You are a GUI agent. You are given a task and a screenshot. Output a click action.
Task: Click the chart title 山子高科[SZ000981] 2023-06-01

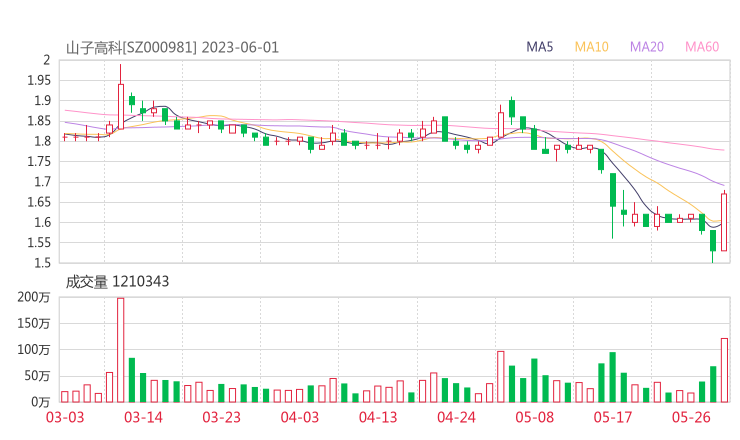[x=172, y=48]
